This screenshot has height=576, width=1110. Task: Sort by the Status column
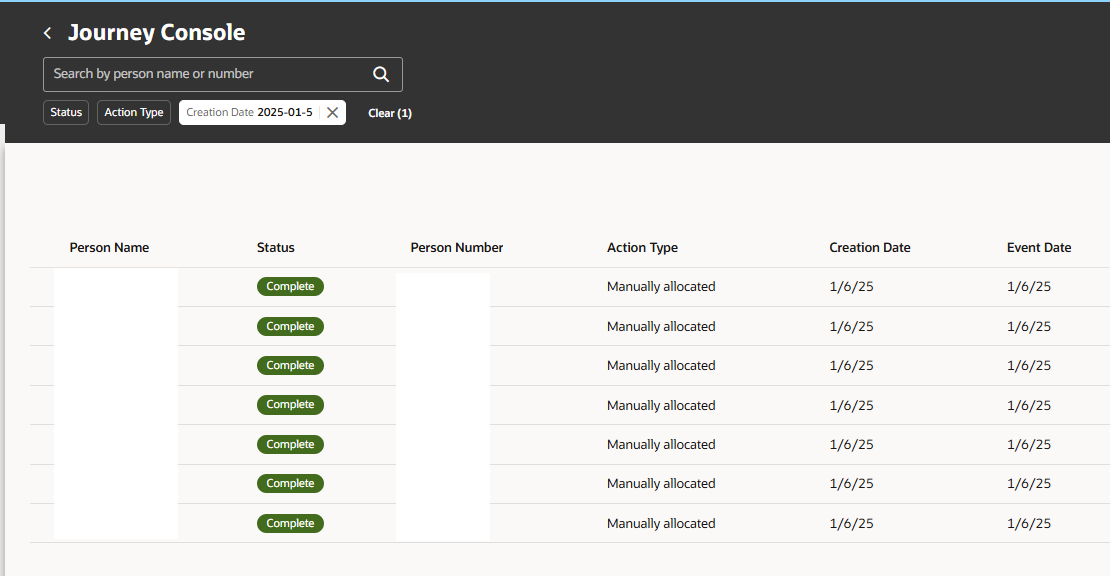(275, 247)
